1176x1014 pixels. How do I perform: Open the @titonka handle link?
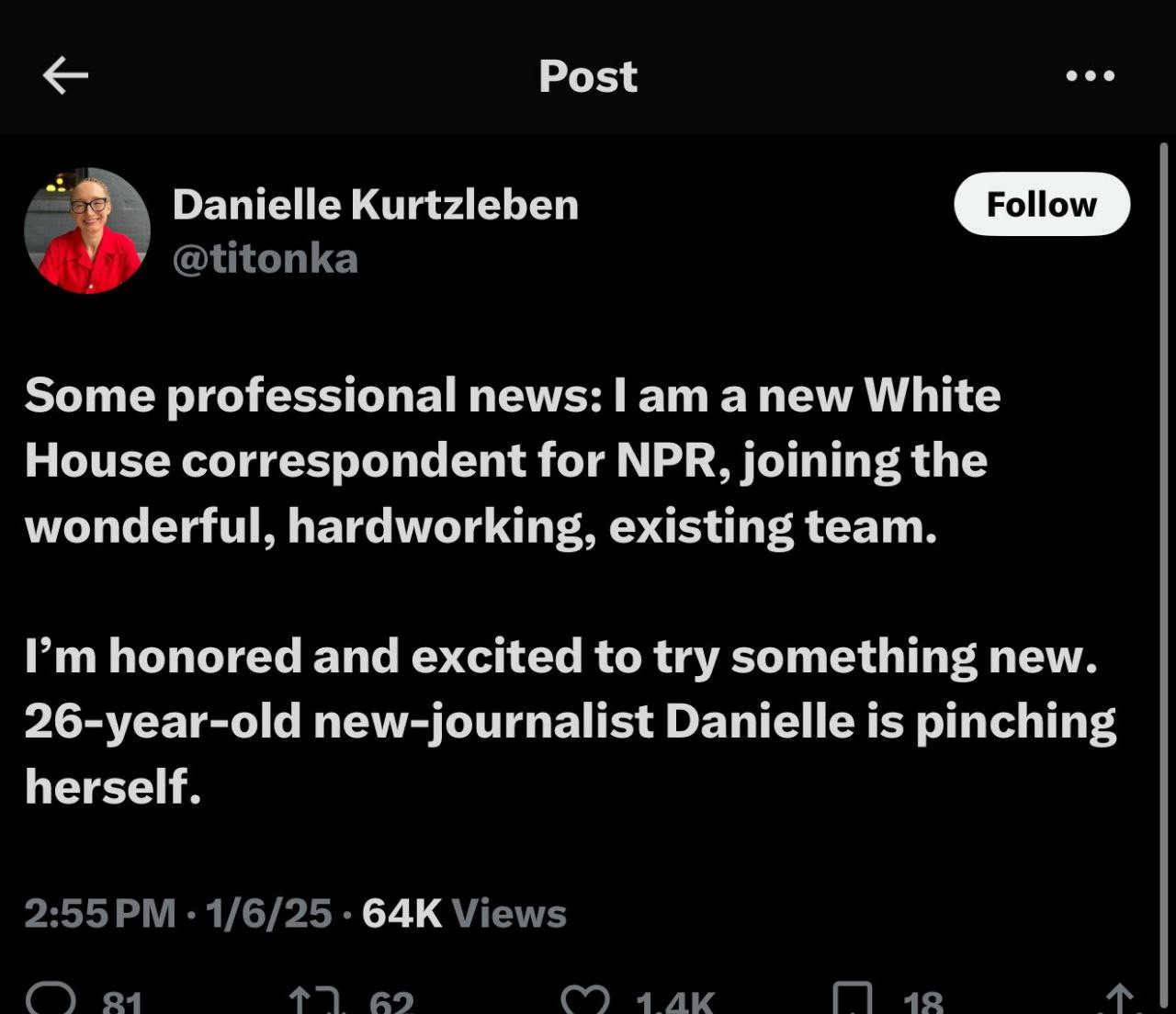tap(265, 259)
